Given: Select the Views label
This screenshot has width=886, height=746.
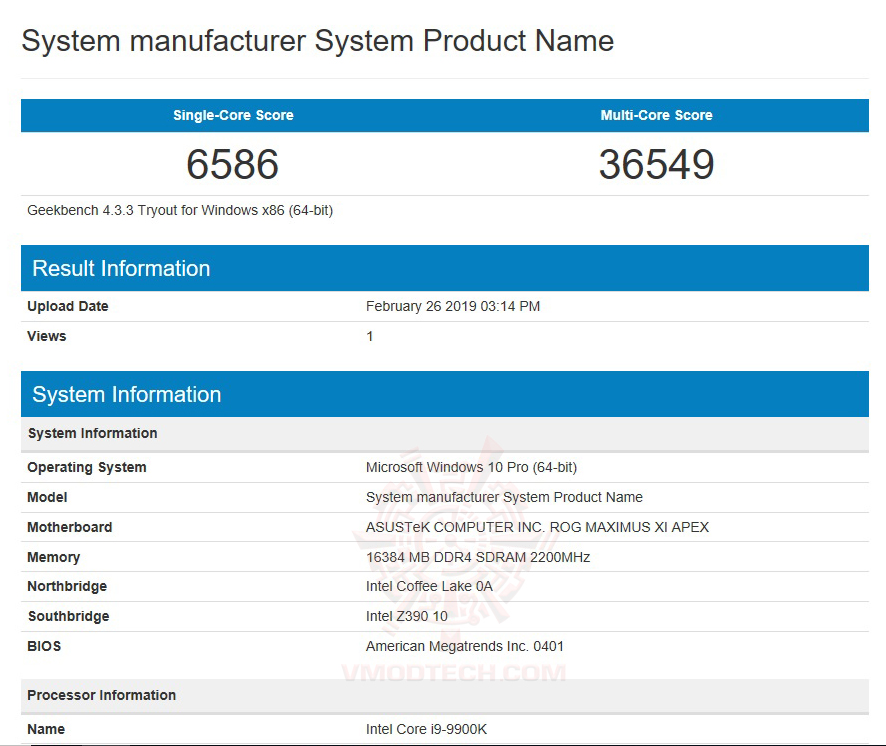Looking at the screenshot, I should coord(46,336).
